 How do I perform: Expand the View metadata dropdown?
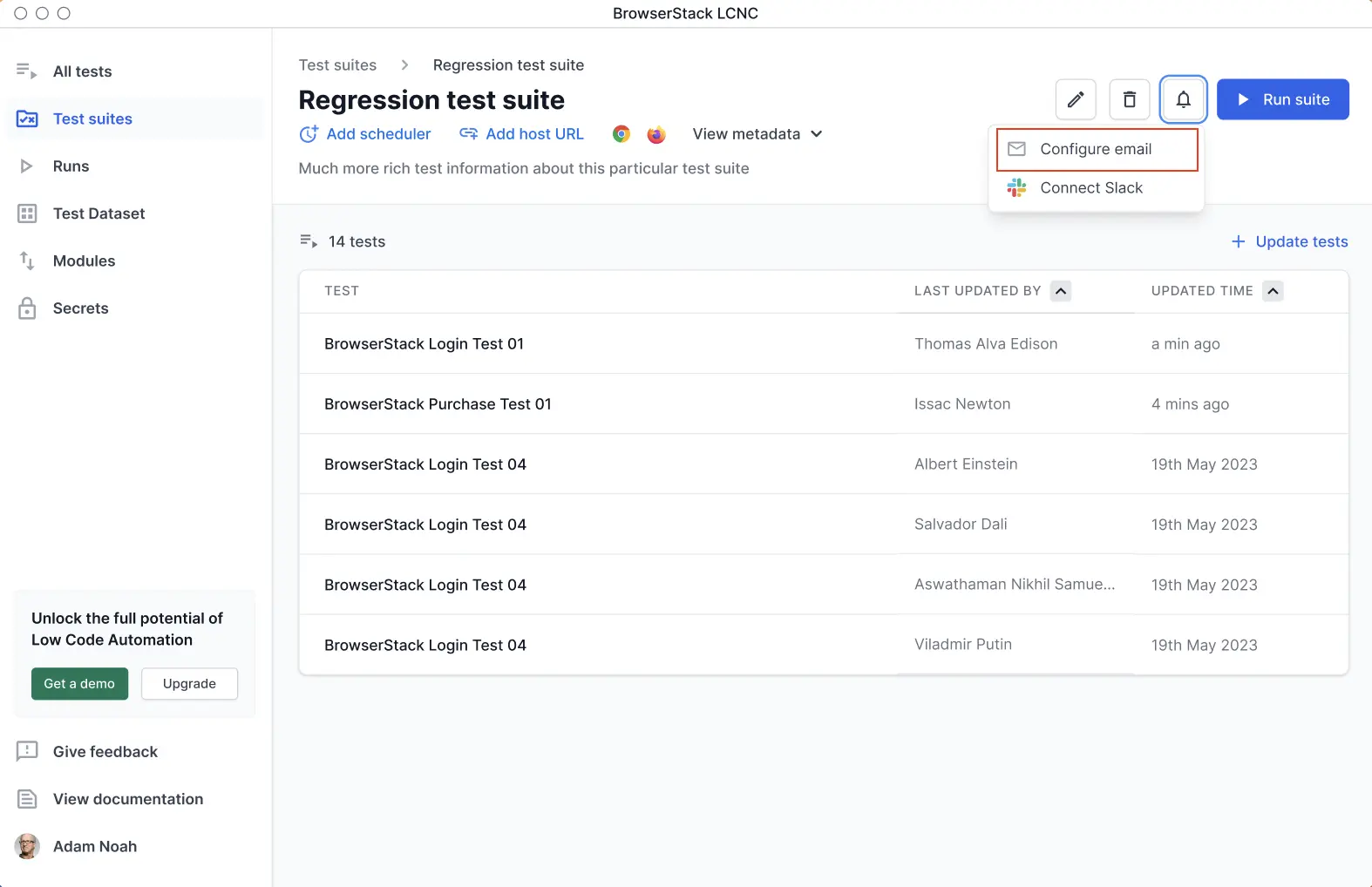tap(757, 134)
